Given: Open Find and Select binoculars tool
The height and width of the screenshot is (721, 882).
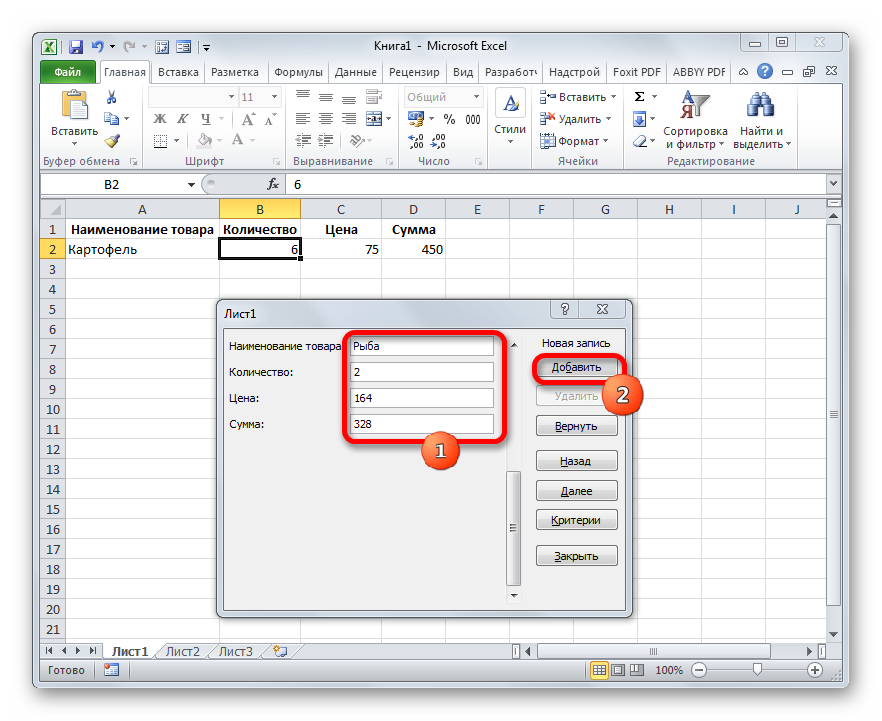Looking at the screenshot, I should [762, 120].
